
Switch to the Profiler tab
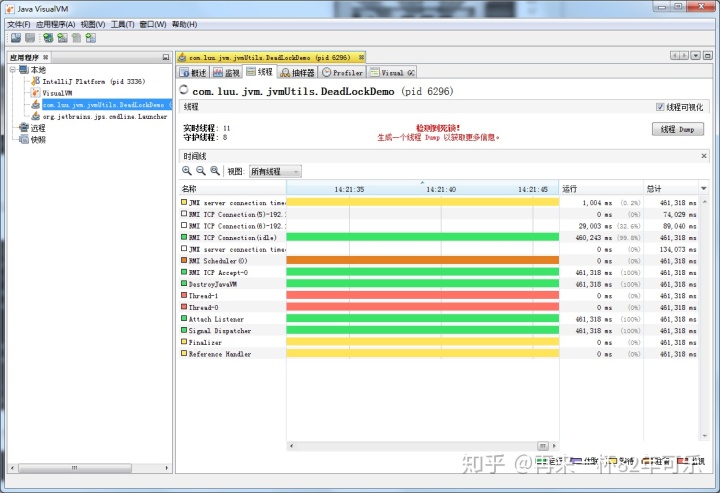pos(343,73)
